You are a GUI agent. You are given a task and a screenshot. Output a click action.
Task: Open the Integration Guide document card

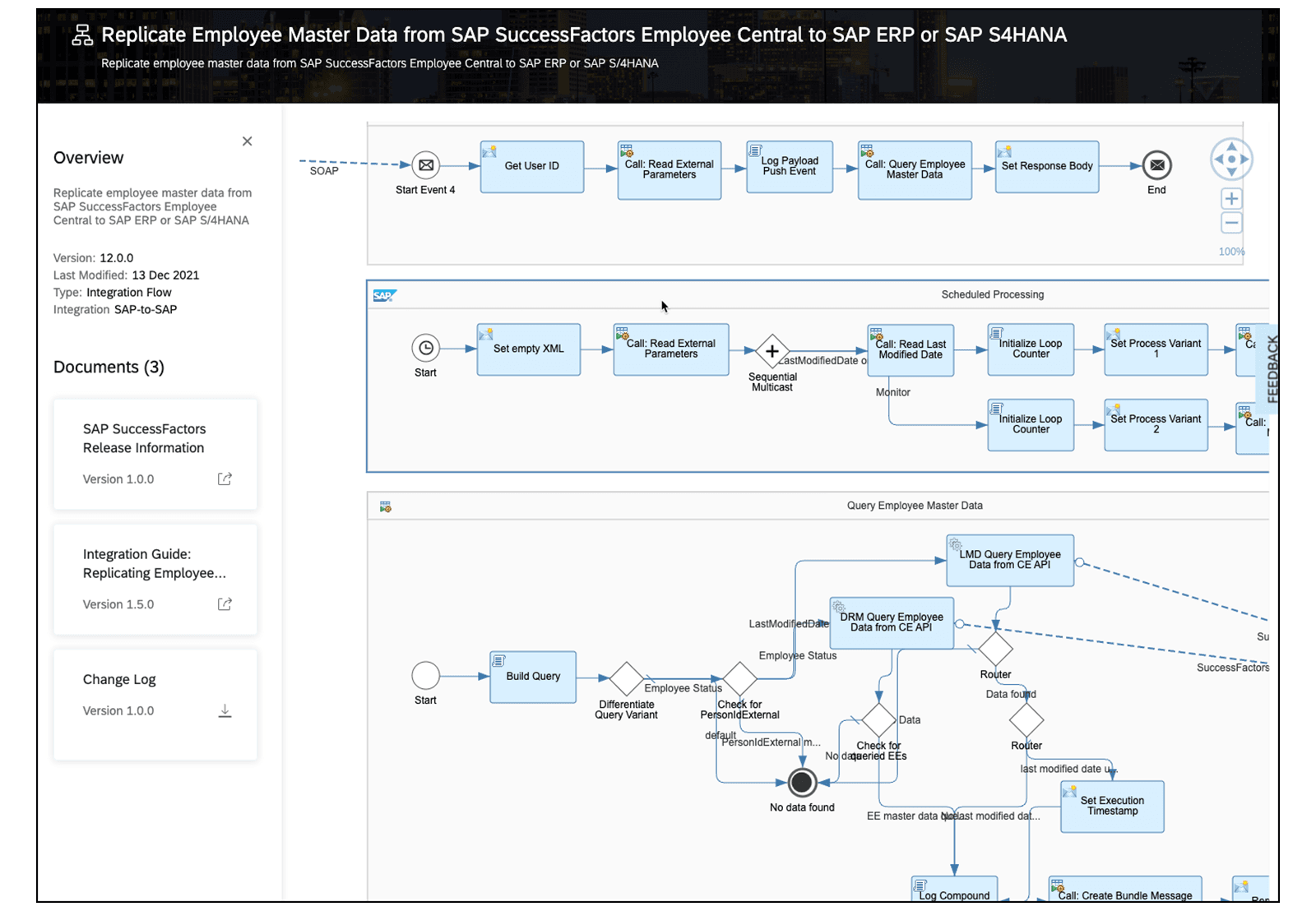pos(155,580)
